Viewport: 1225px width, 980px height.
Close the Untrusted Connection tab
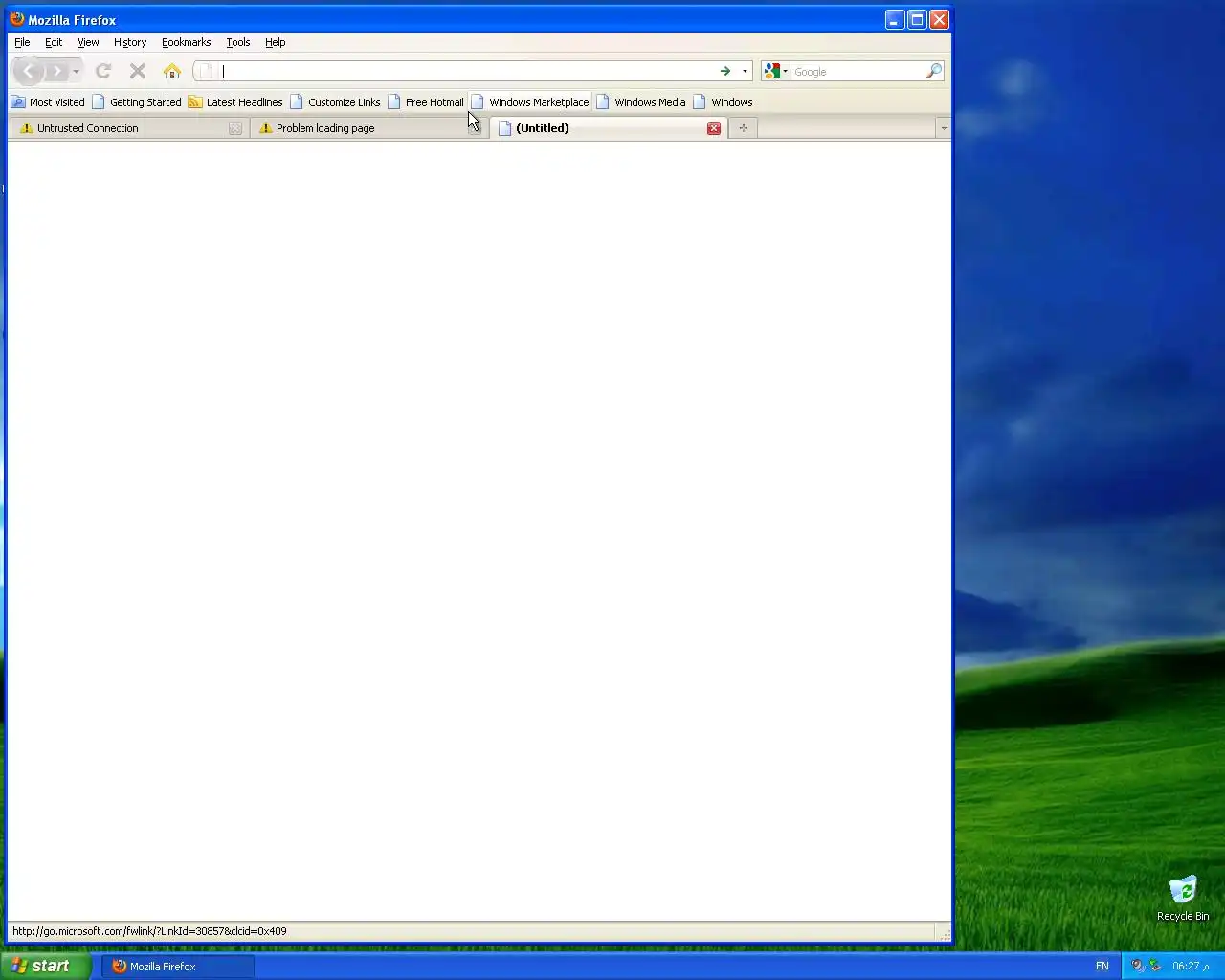tap(235, 128)
